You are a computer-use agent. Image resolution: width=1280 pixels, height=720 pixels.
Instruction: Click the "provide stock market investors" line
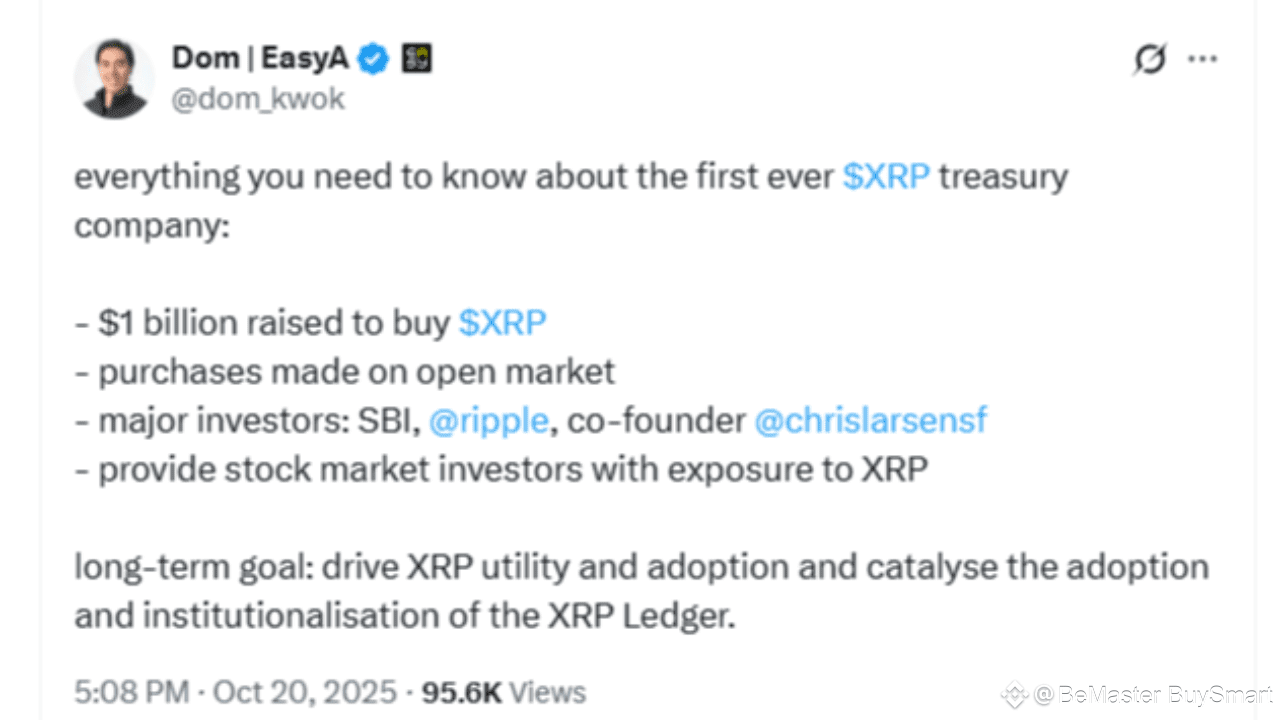pos(502,470)
